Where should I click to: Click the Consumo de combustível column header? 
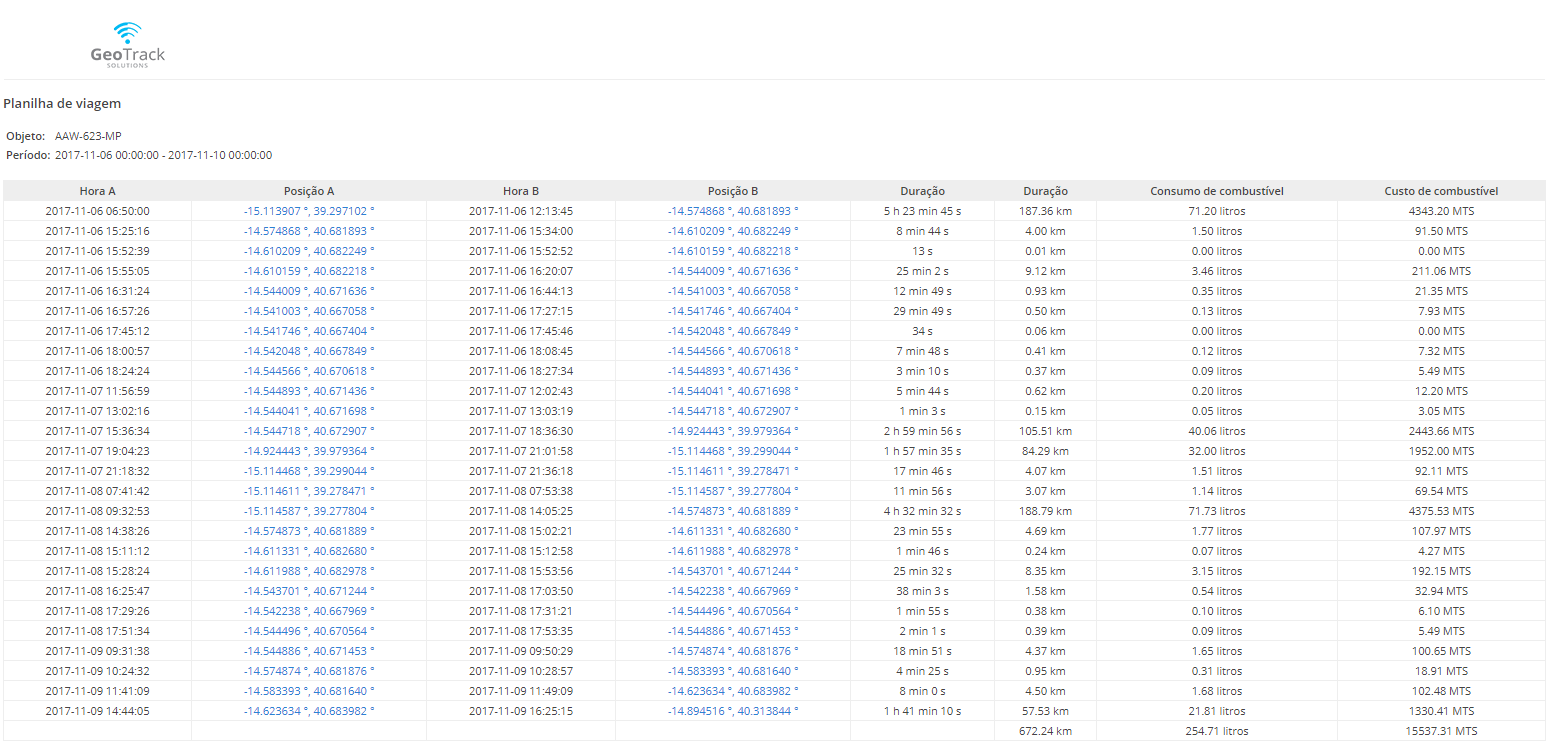coord(1216,191)
